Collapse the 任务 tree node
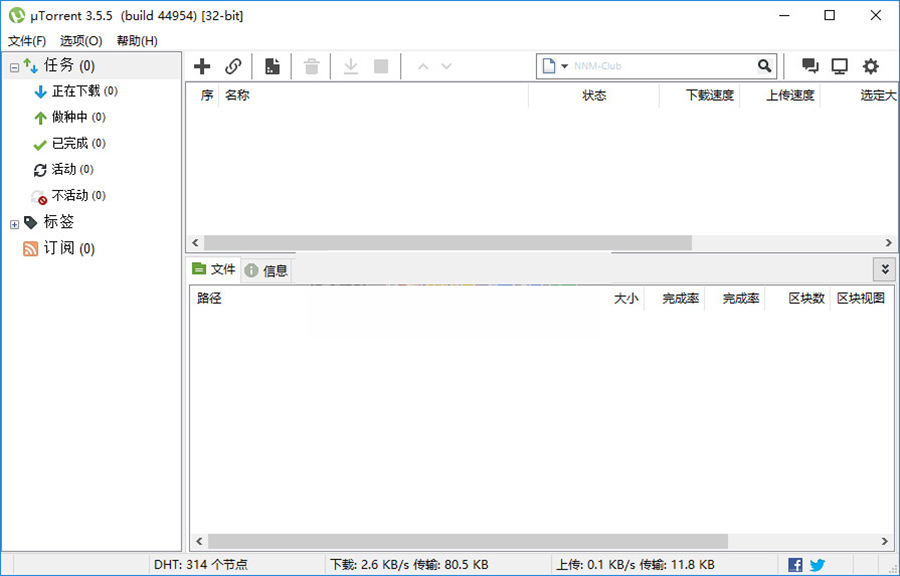900x576 pixels. [x=14, y=67]
